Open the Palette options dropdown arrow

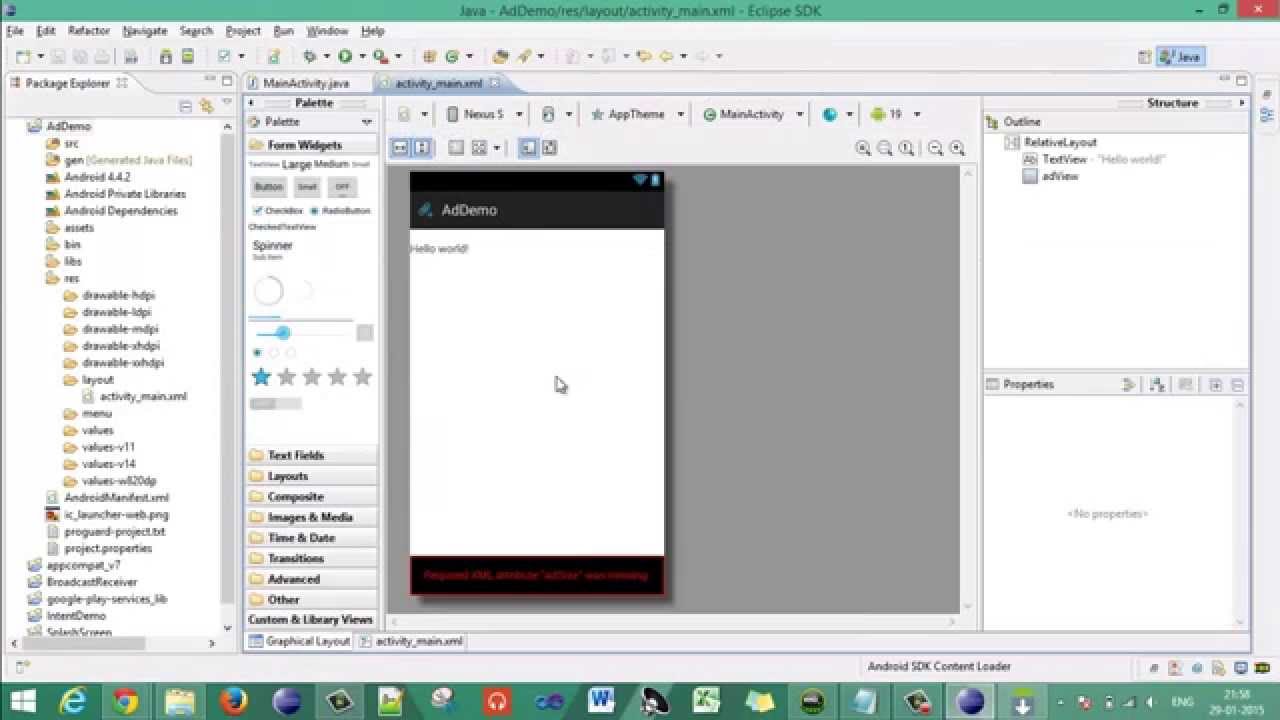click(367, 122)
